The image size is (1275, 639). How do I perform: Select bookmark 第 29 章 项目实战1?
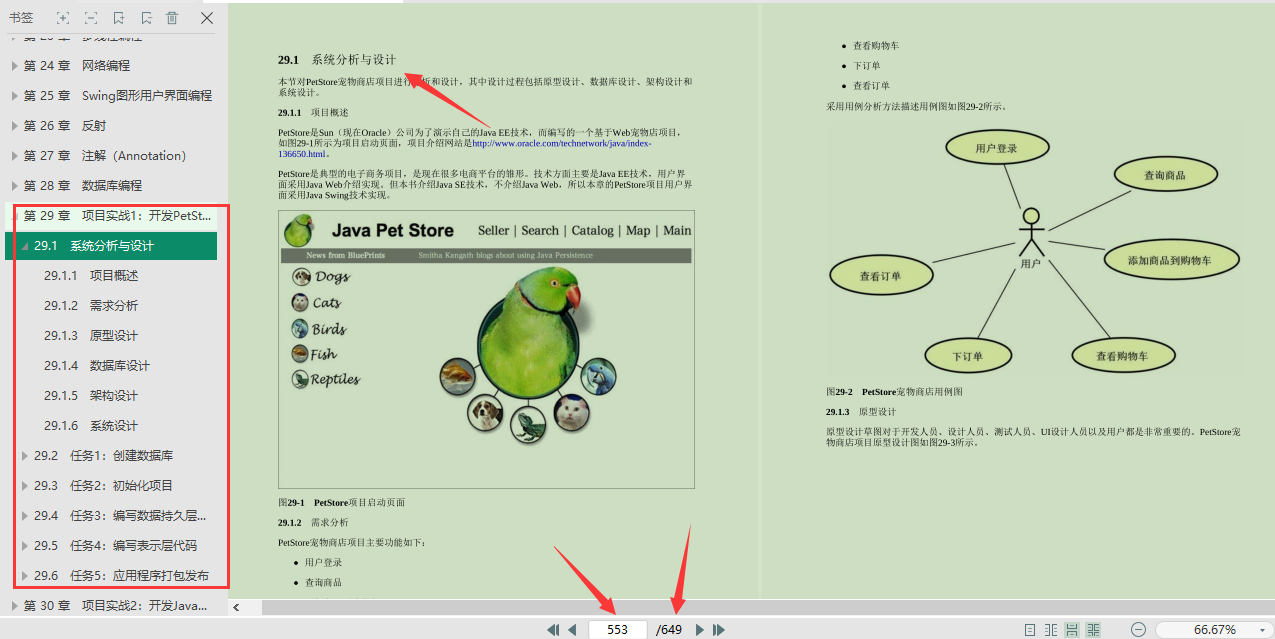118,216
